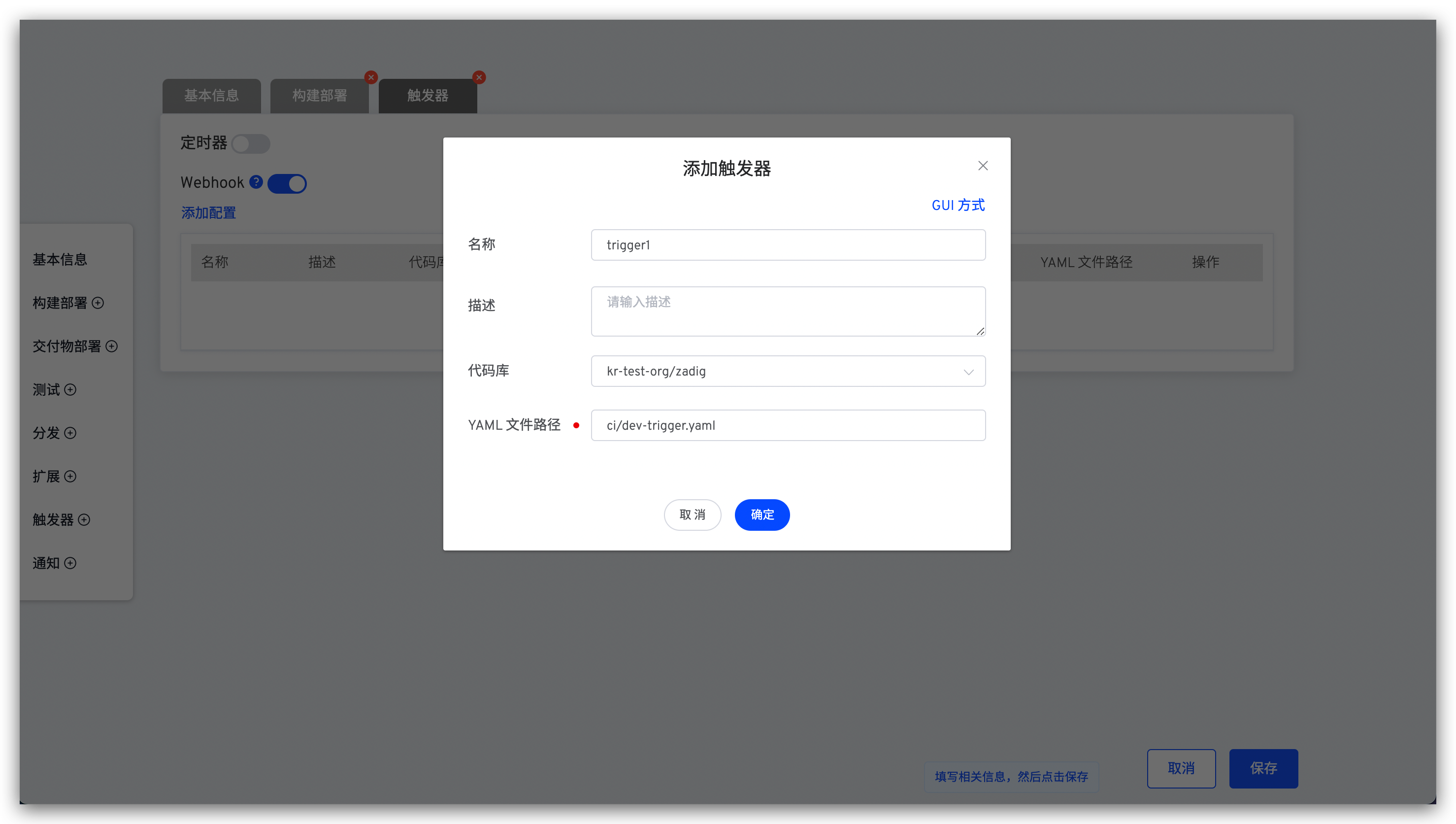Click the 测试 label in the left sidebar

46,389
